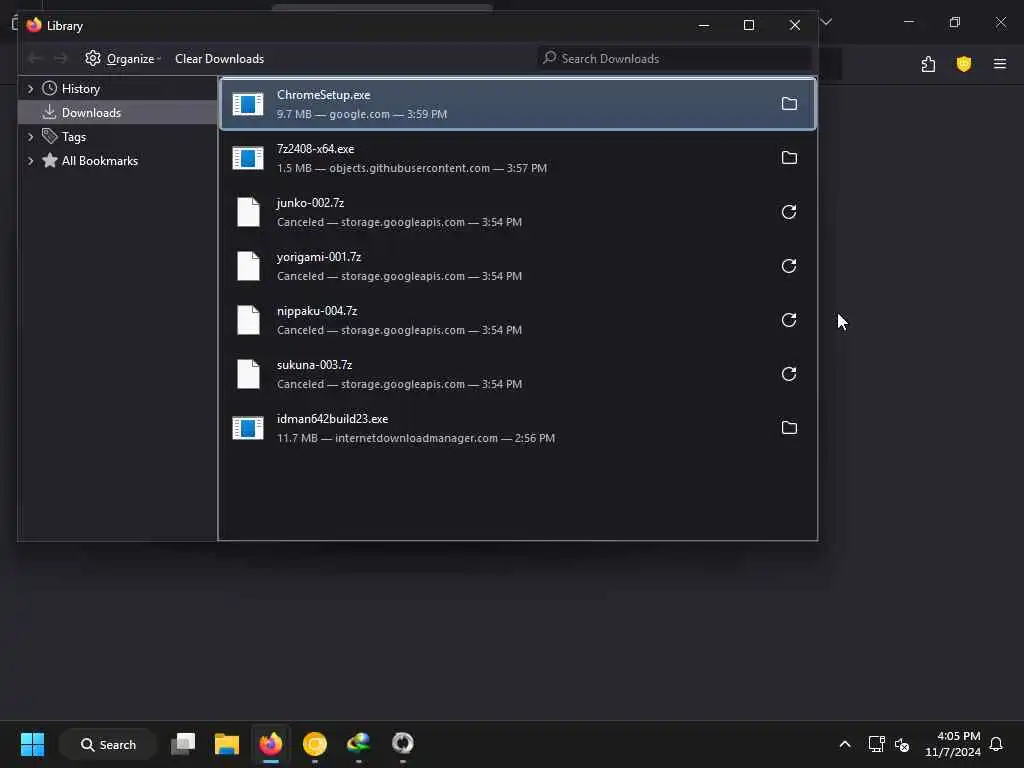Click the 7z2408-x64.exe file icon
This screenshot has width=1024, height=768.
coord(248,158)
